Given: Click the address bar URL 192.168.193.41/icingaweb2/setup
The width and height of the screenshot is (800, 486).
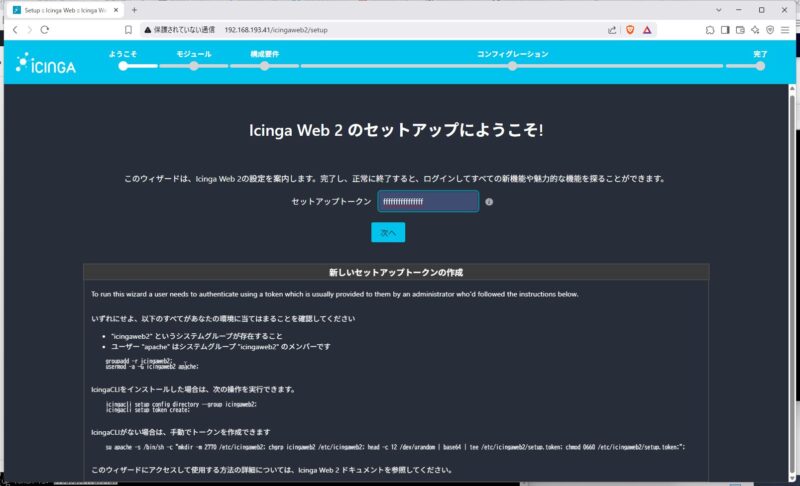Looking at the screenshot, I should tap(276, 30).
